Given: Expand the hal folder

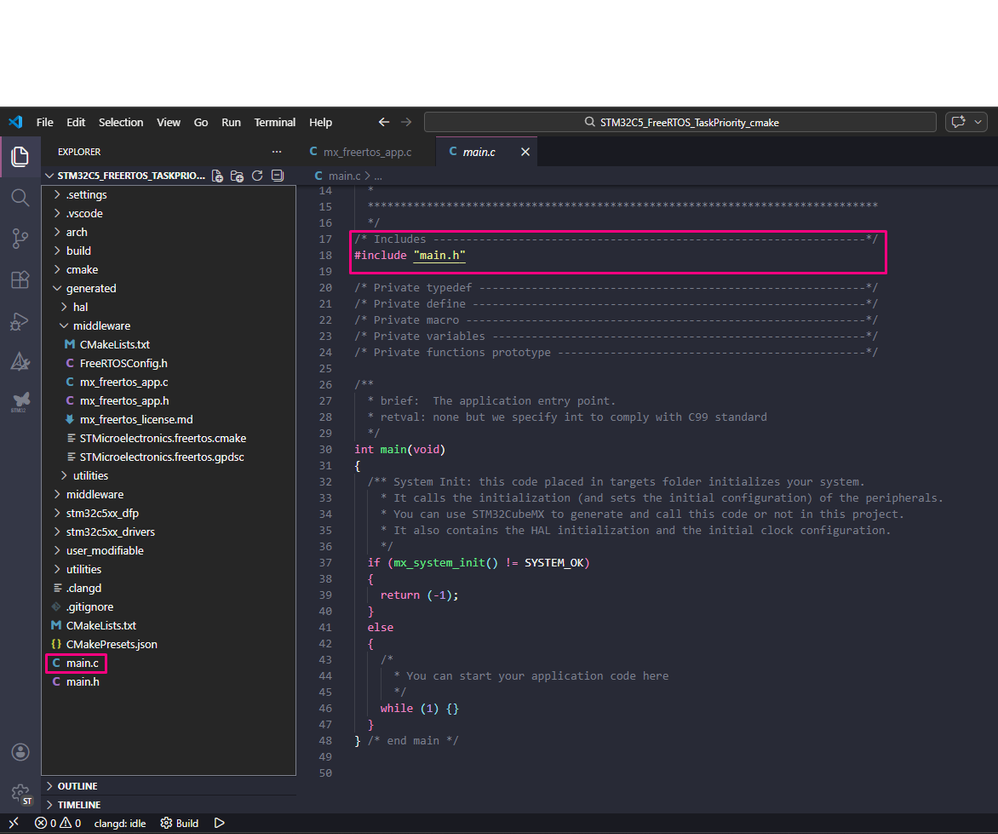Looking at the screenshot, I should (x=169, y=307).
